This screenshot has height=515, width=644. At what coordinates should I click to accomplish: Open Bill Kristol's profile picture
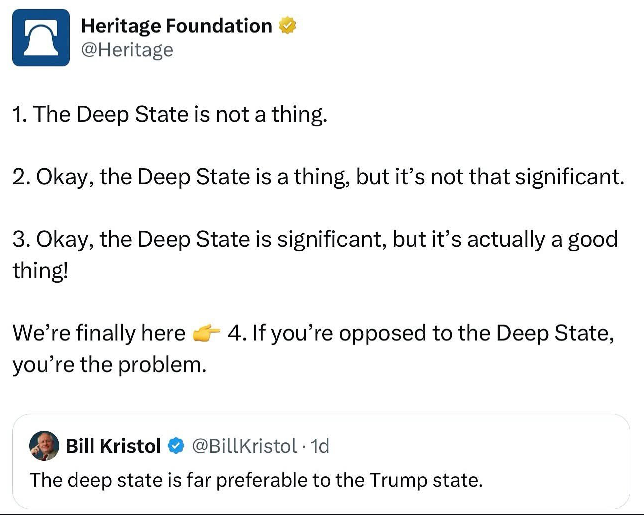44,445
